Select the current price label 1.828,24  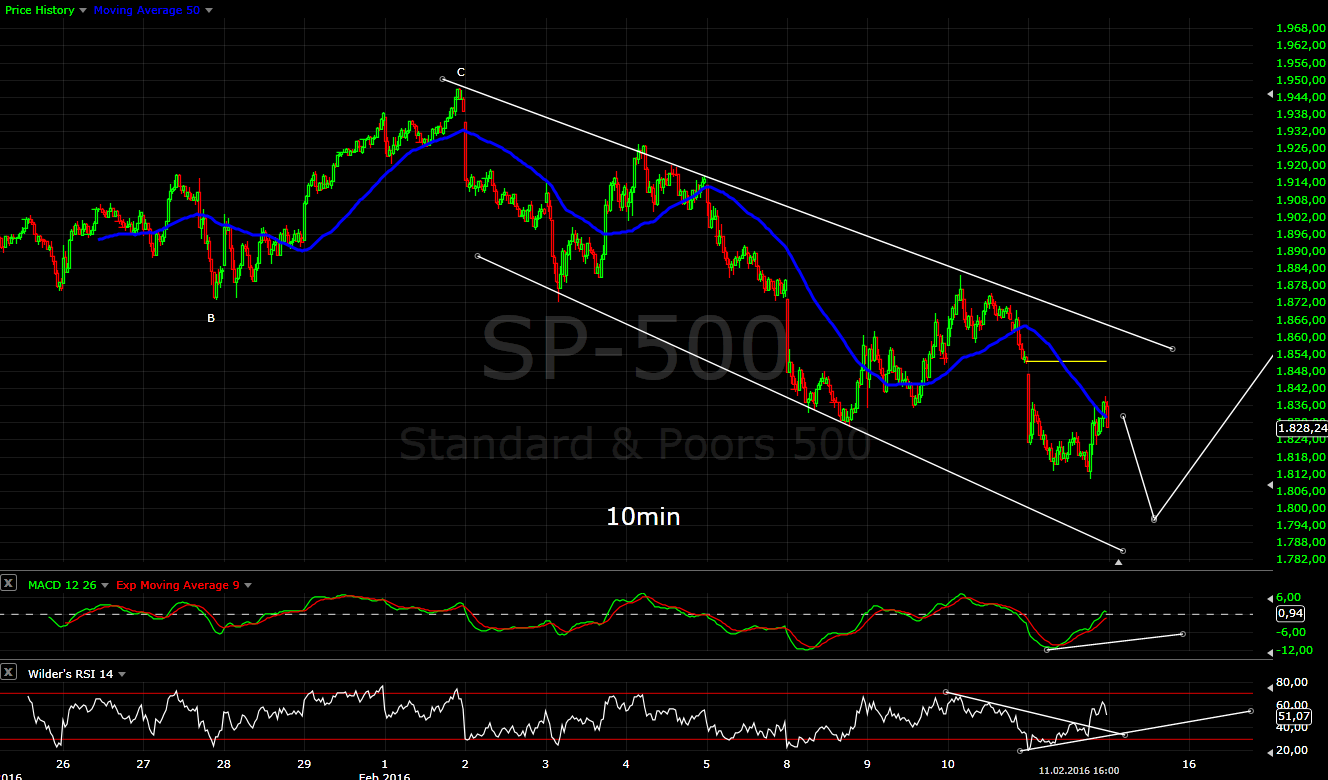[x=1302, y=428]
